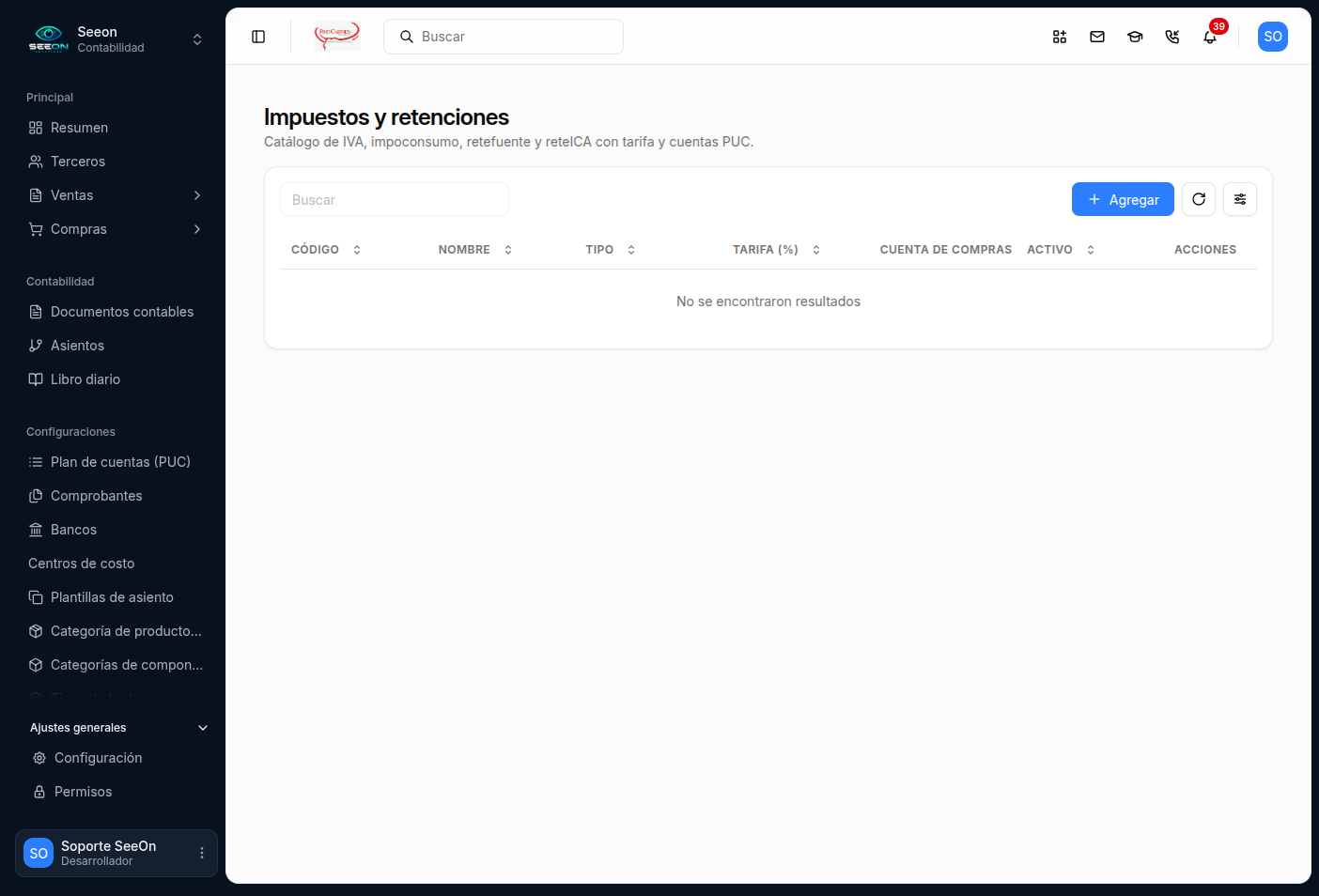Open the SO user avatar in header

click(1273, 37)
